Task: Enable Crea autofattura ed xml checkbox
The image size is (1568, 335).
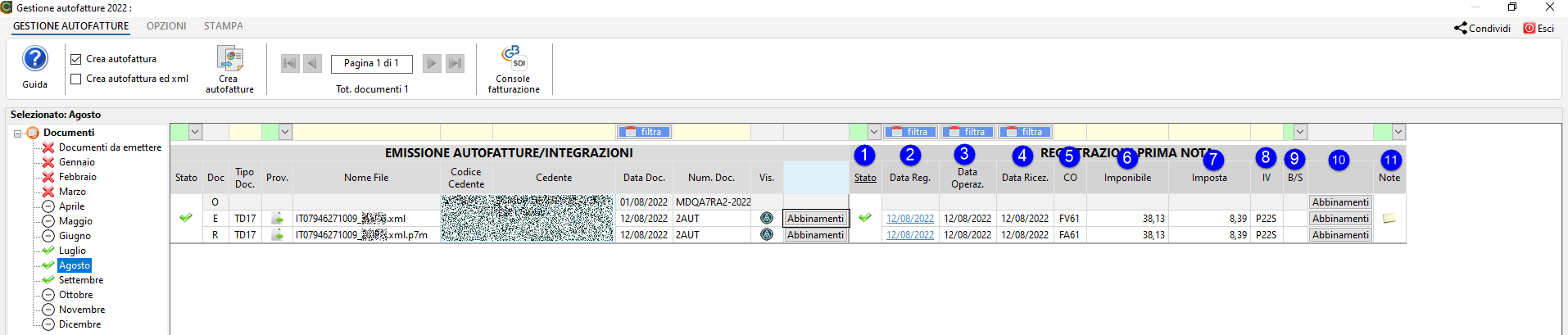Action: click(x=76, y=79)
